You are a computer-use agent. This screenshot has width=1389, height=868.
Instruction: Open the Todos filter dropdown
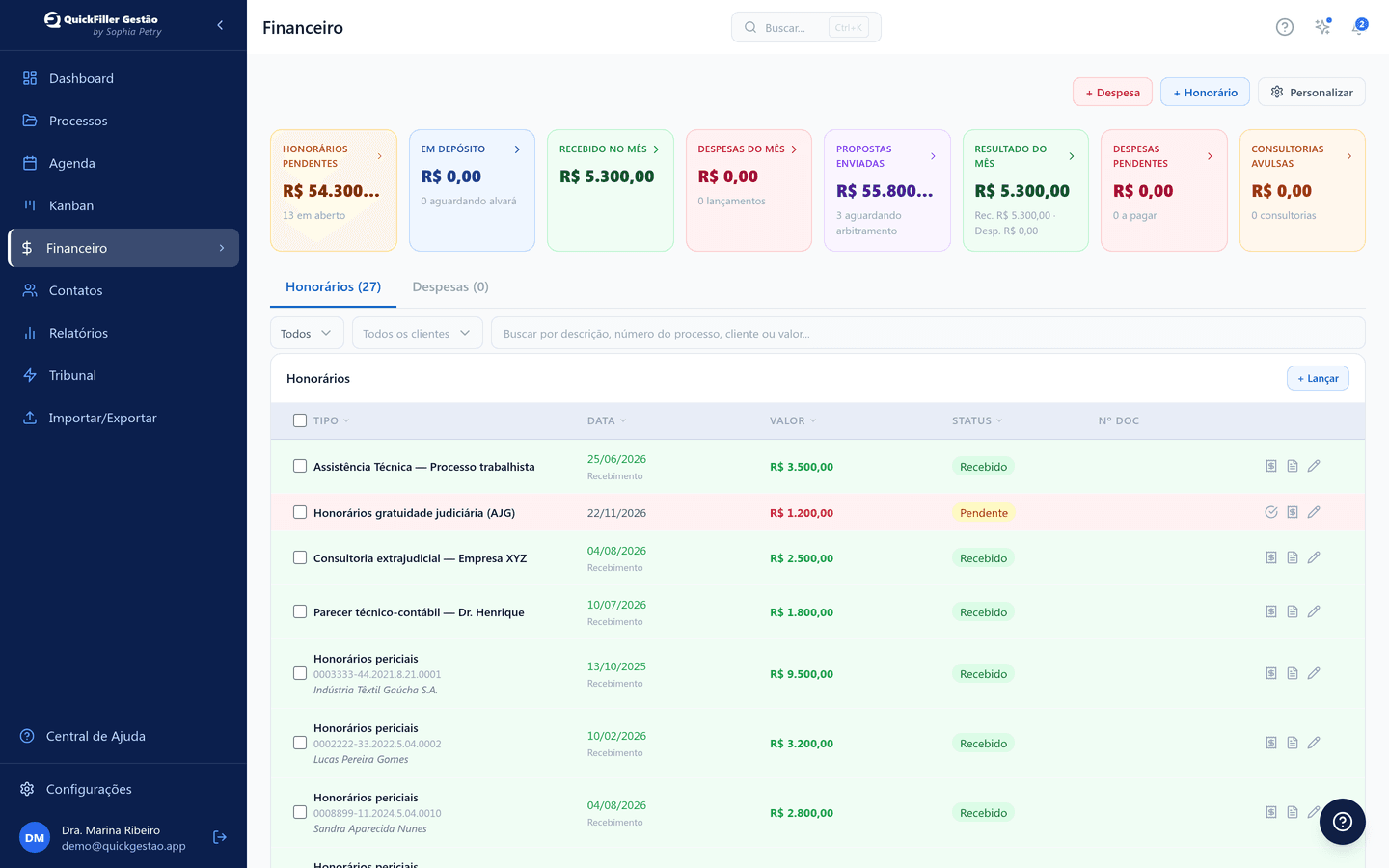click(x=307, y=334)
